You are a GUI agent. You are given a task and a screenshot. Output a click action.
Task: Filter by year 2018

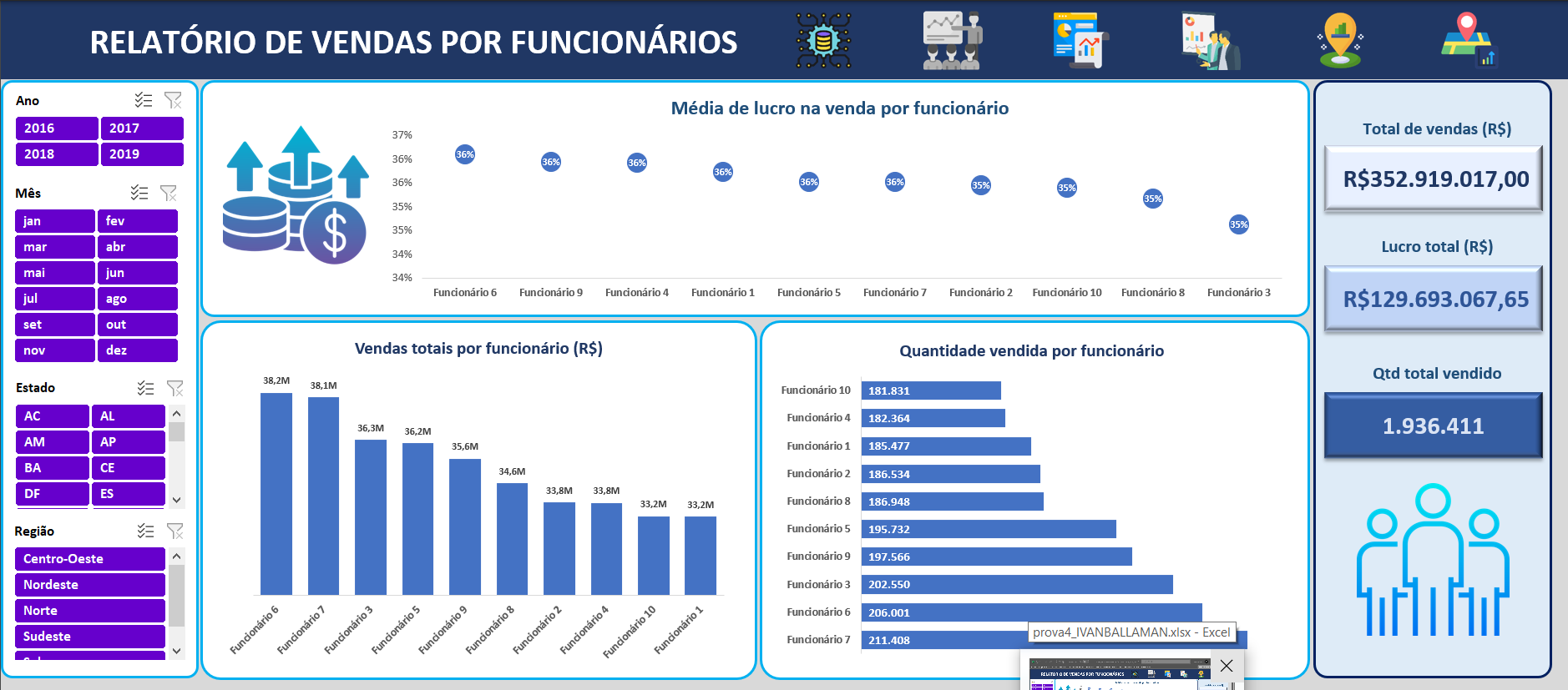[x=56, y=154]
